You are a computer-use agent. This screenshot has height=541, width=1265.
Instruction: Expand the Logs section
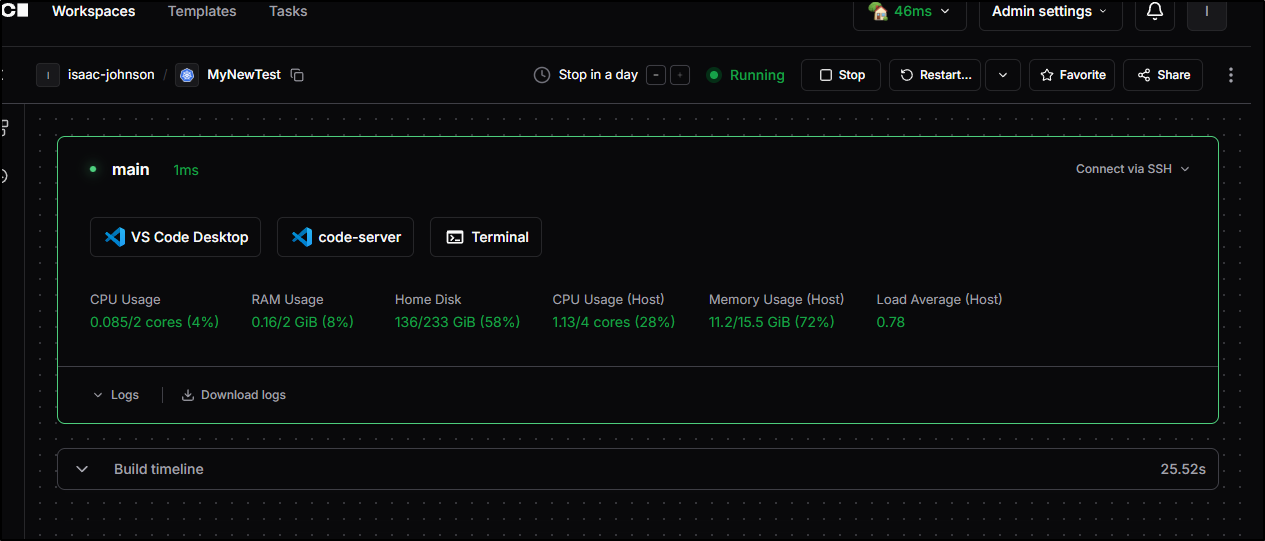[x=116, y=395]
